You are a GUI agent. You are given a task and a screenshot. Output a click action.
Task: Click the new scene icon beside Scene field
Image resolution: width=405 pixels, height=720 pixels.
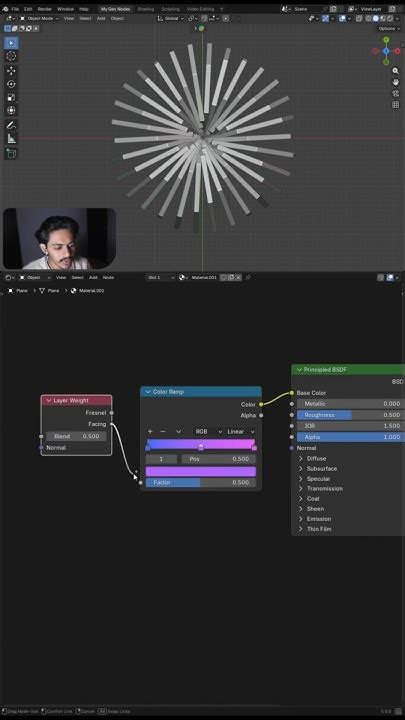[x=333, y=9]
